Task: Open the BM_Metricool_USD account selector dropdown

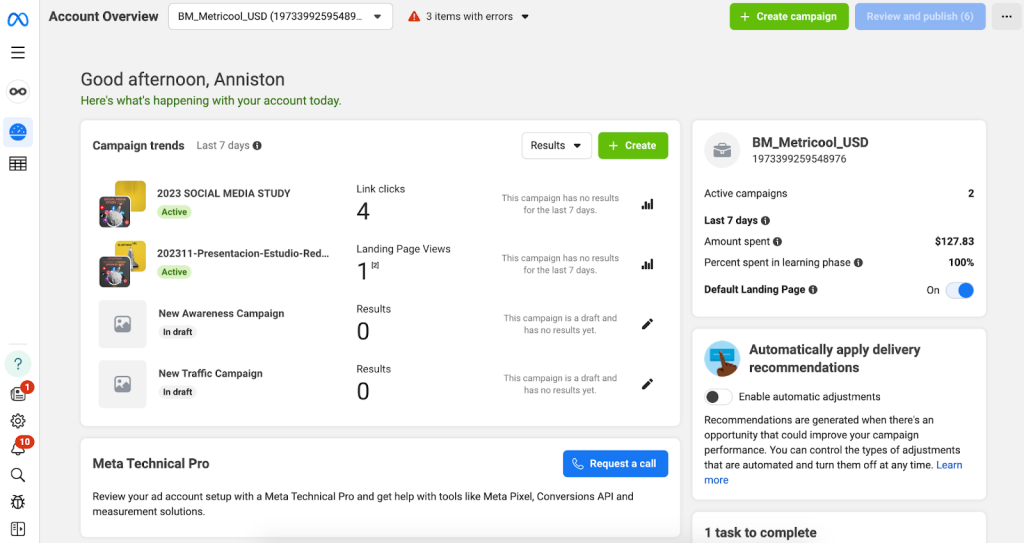Action: pos(280,16)
